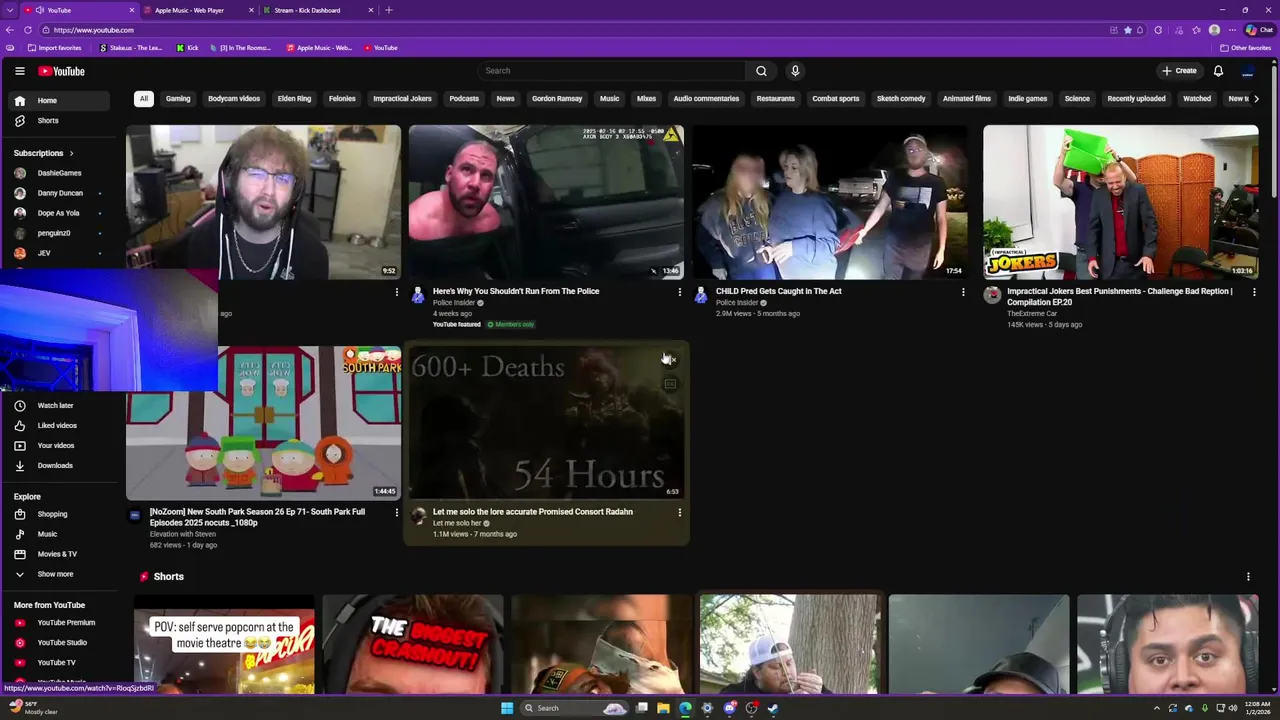This screenshot has height=720, width=1280.
Task: Click the search magnifier button
Action: pyautogui.click(x=761, y=71)
